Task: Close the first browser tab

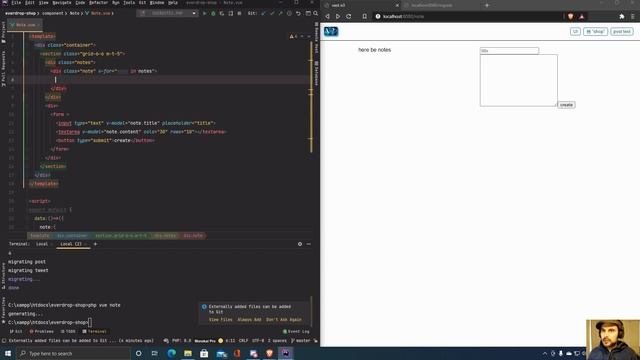Action: coord(397,5)
